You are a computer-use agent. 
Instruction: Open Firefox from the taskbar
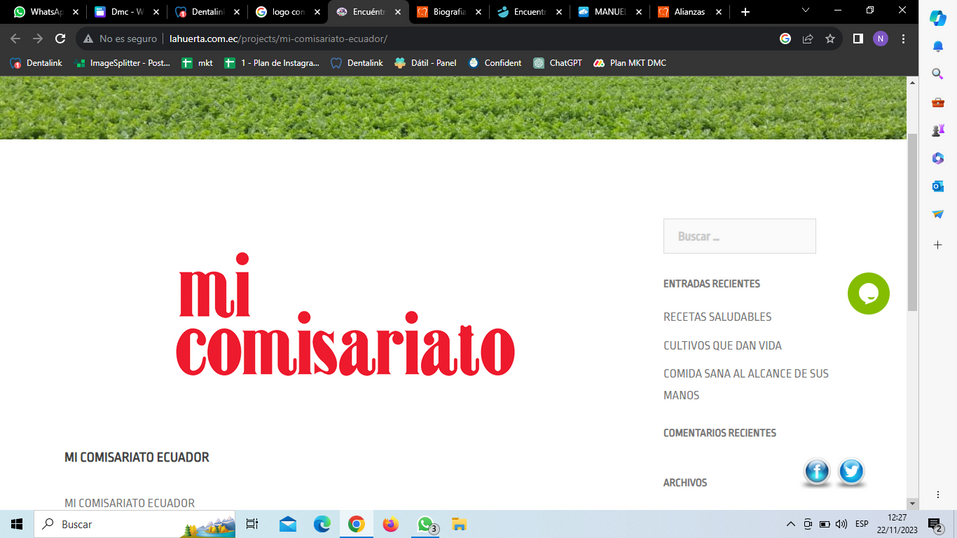coord(390,524)
